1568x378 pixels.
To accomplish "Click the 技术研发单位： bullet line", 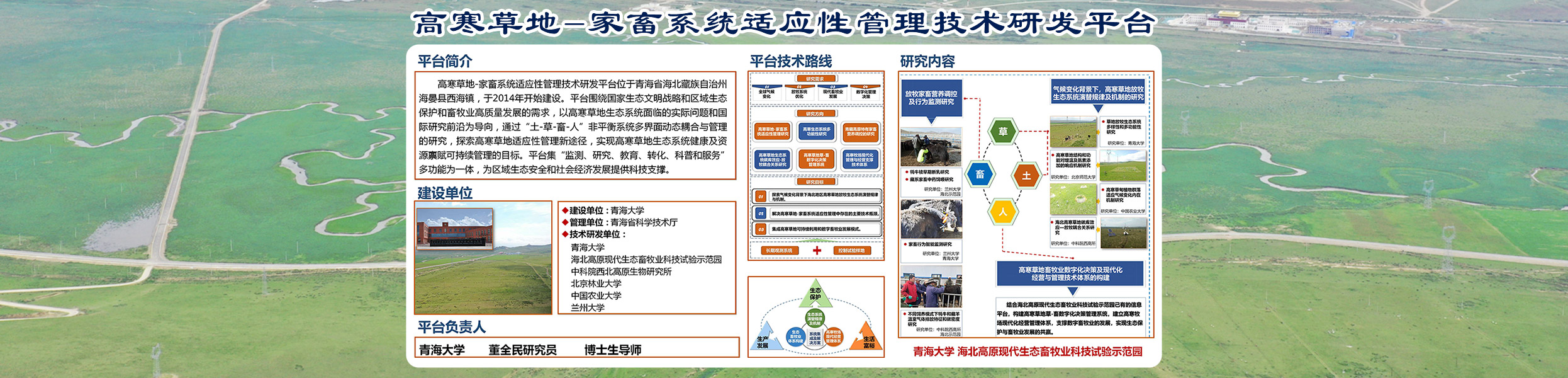I will pyautogui.click(x=595, y=234).
